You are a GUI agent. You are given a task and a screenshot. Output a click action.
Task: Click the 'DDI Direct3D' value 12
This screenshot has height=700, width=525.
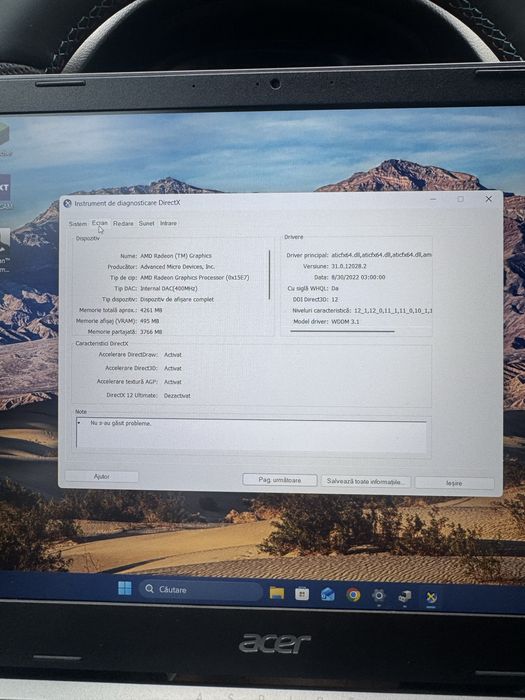[x=334, y=300]
